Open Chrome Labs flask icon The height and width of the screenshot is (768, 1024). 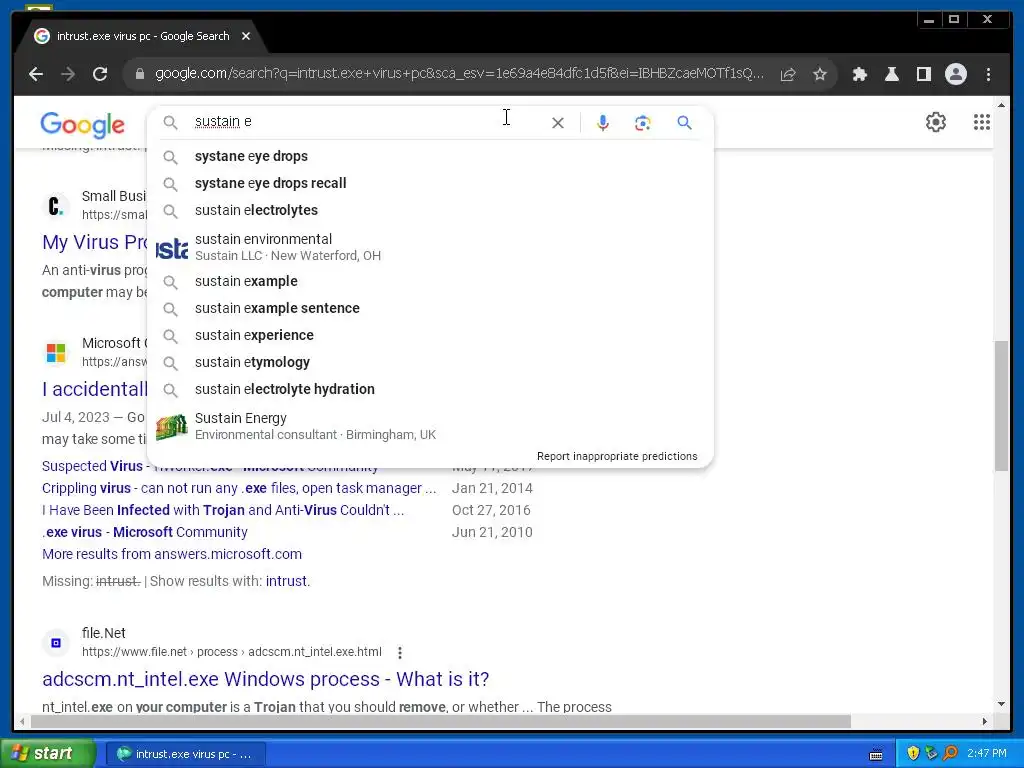[x=891, y=74]
